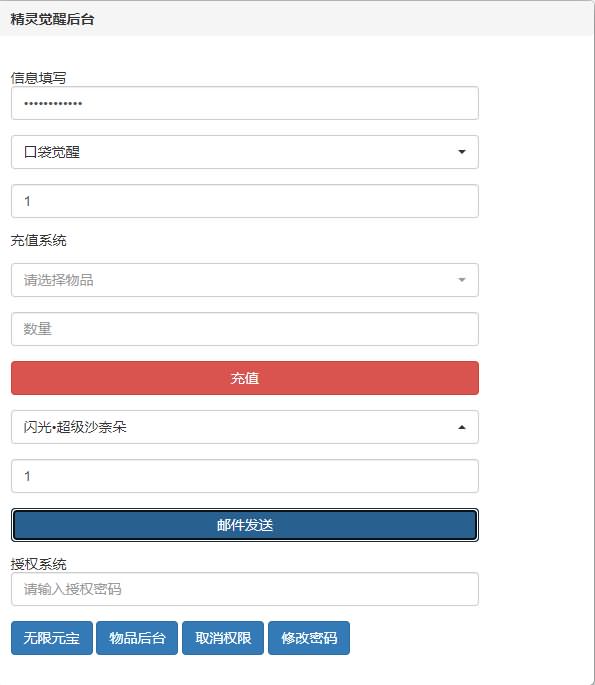
Task: Click the 请输入授权密码 authorization password field
Action: pos(245,589)
